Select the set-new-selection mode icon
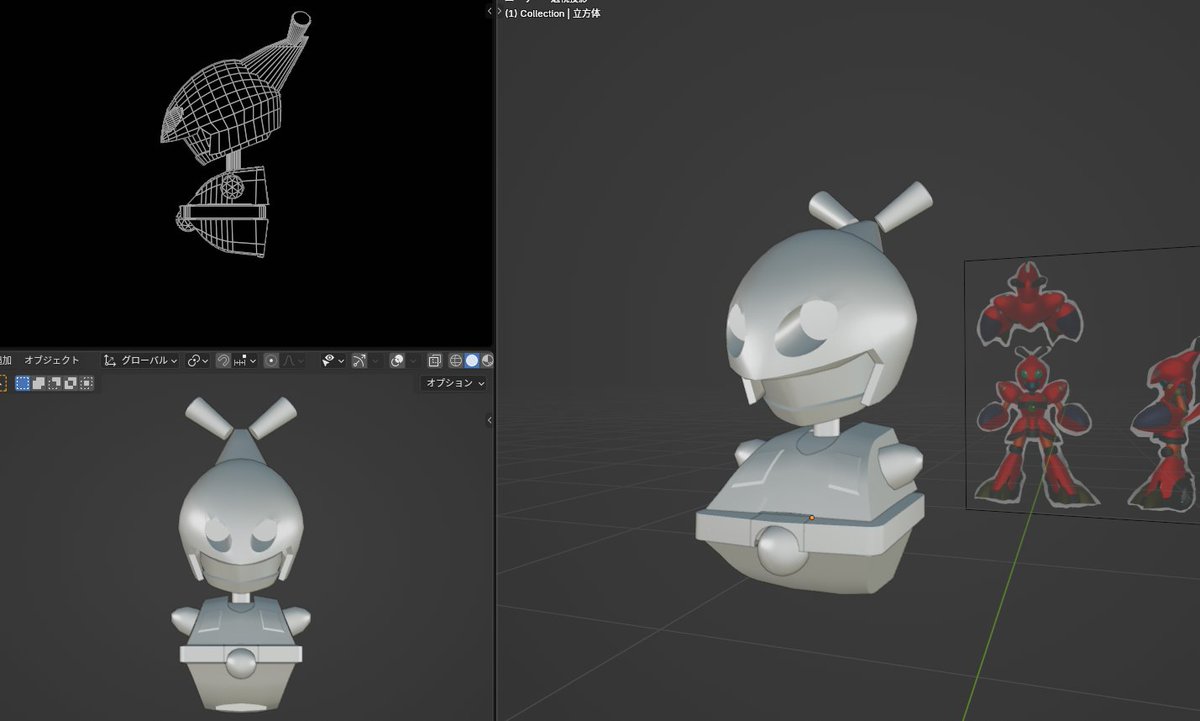1200x721 pixels. (x=23, y=383)
